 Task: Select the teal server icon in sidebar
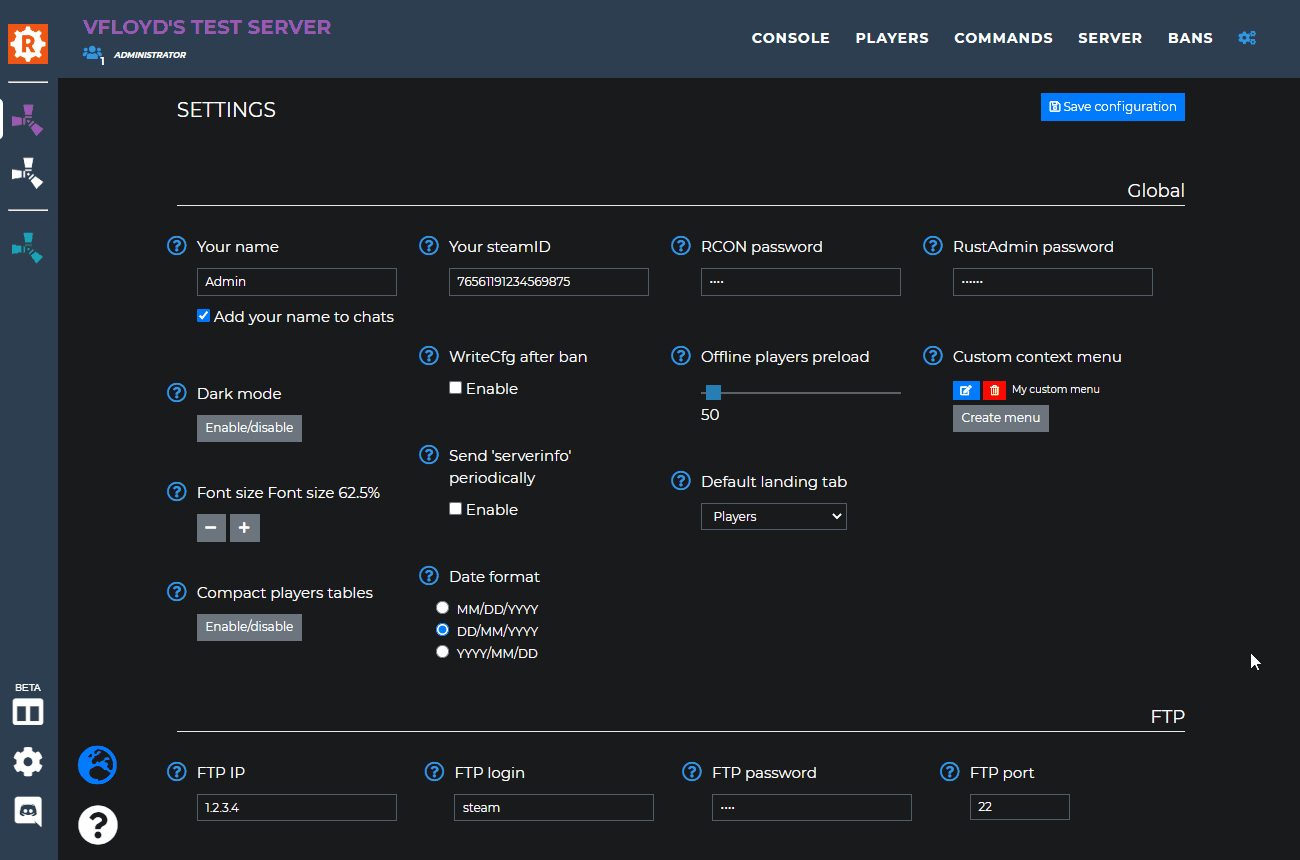pyautogui.click(x=27, y=247)
